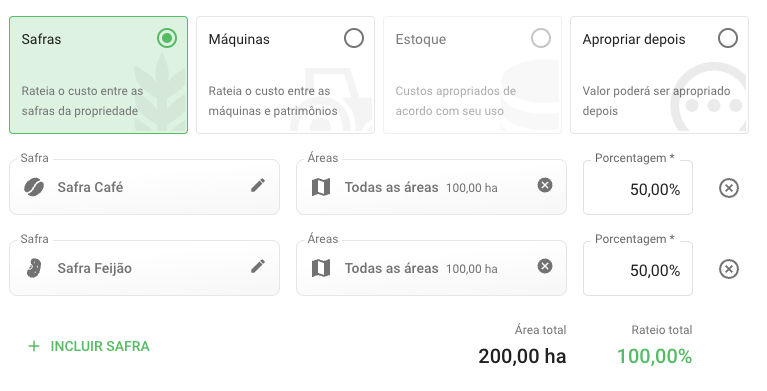Image resolution: width=767 pixels, height=391 pixels.
Task: Click the bean icon beside Safra Feijão
Action: (x=34, y=268)
